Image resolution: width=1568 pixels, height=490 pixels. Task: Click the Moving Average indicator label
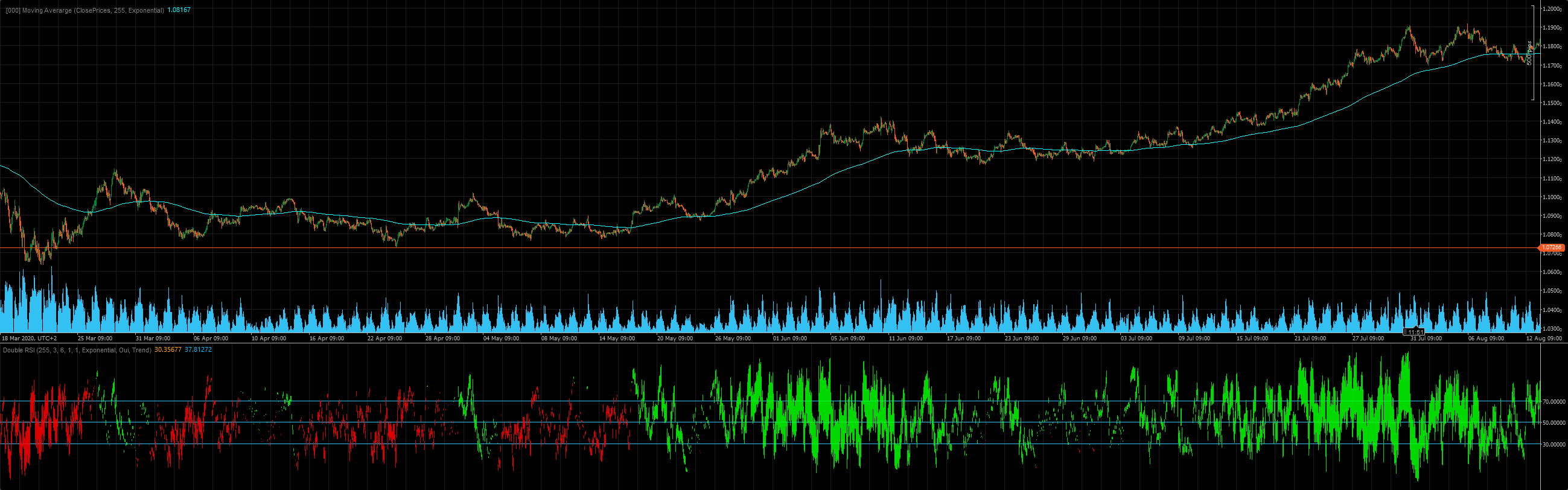(x=84, y=10)
